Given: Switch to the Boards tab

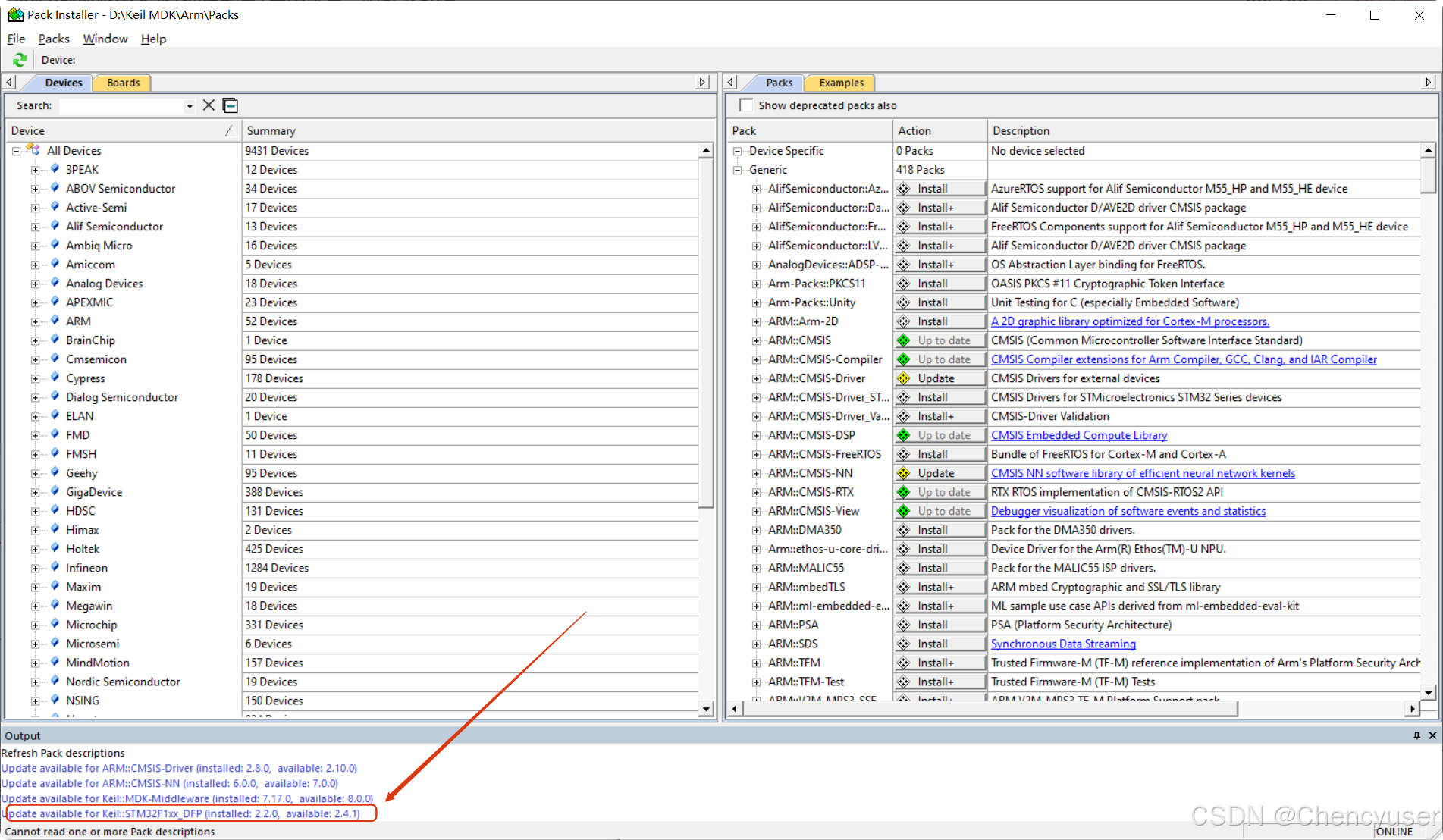Looking at the screenshot, I should [x=123, y=83].
